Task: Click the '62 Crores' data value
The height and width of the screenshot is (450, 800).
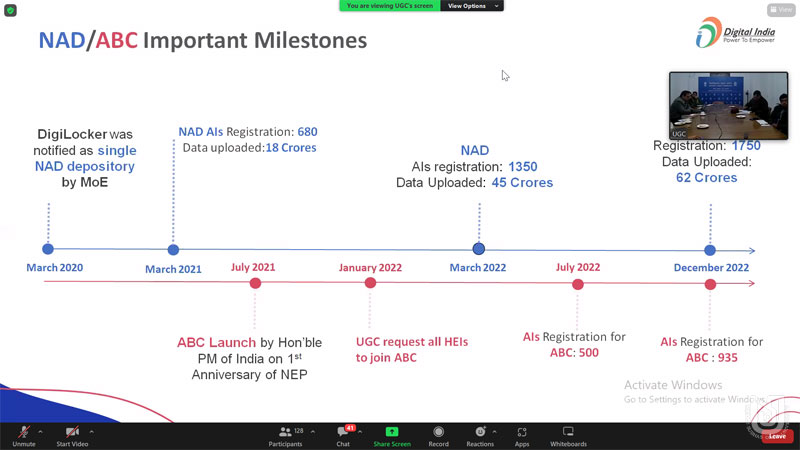Action: click(707, 178)
